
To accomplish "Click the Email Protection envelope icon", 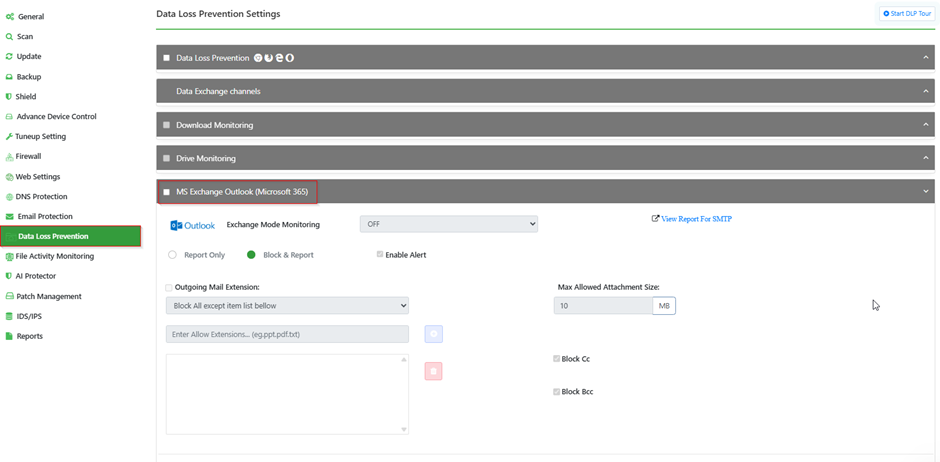I will point(9,216).
